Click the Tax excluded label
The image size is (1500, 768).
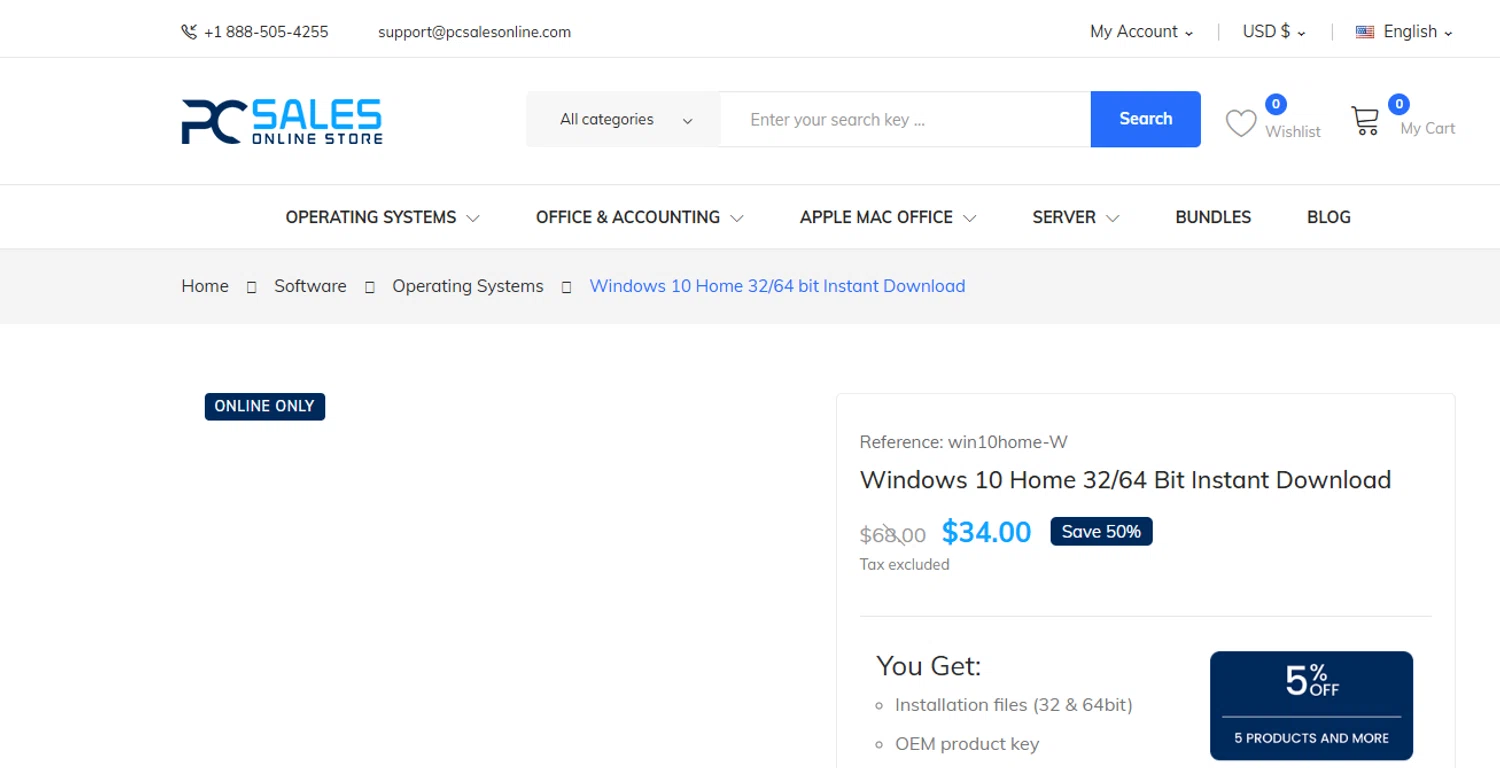pos(904,565)
